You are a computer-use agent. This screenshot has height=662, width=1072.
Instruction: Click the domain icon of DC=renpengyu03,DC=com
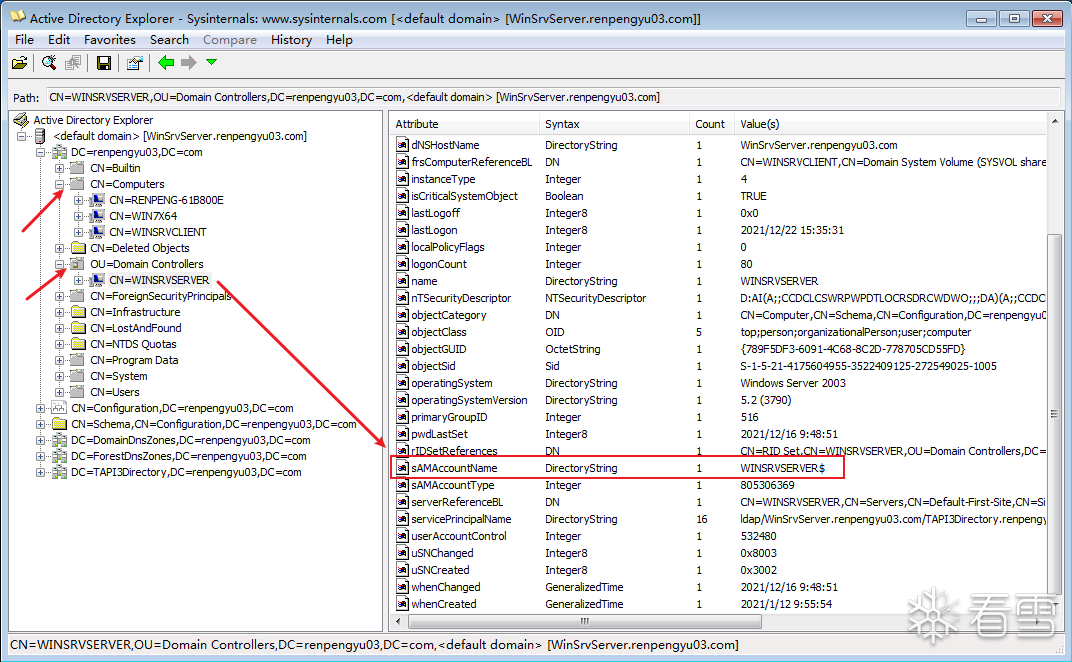click(x=59, y=152)
